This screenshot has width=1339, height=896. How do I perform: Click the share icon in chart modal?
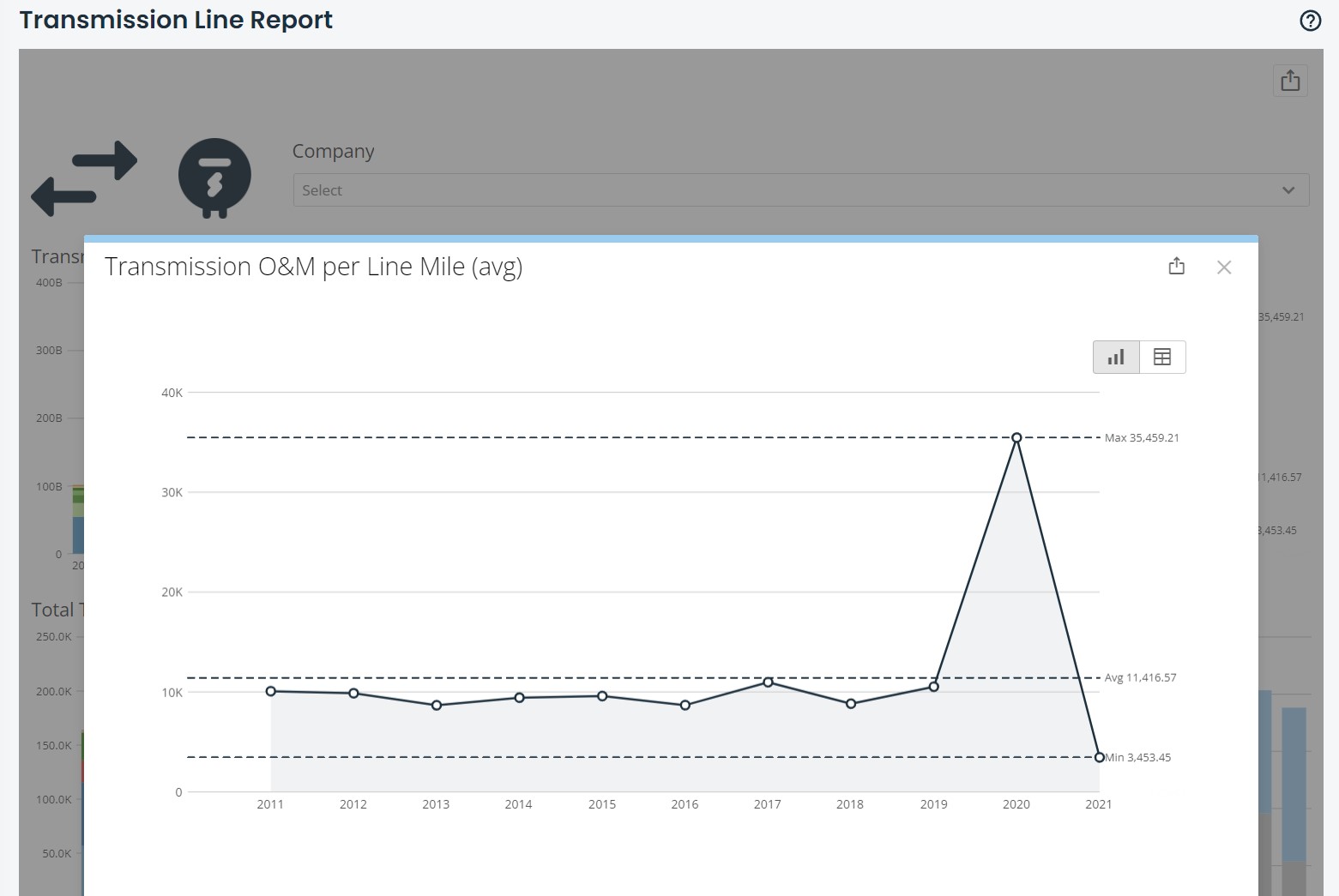[x=1177, y=267]
